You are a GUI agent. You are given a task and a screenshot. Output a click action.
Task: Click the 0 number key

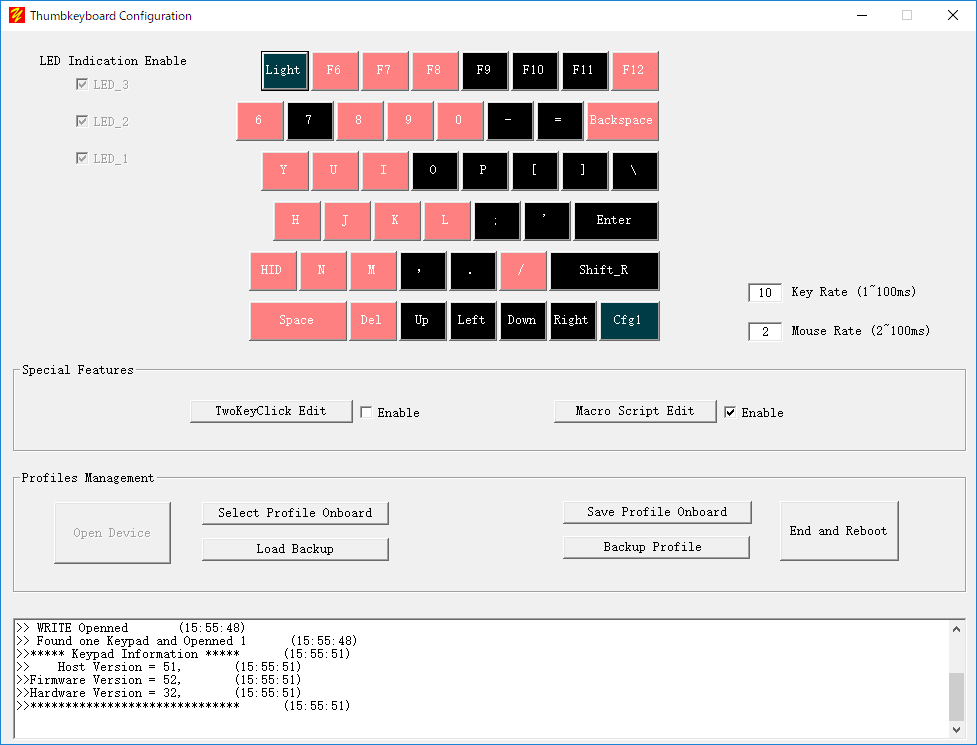pyautogui.click(x=460, y=121)
